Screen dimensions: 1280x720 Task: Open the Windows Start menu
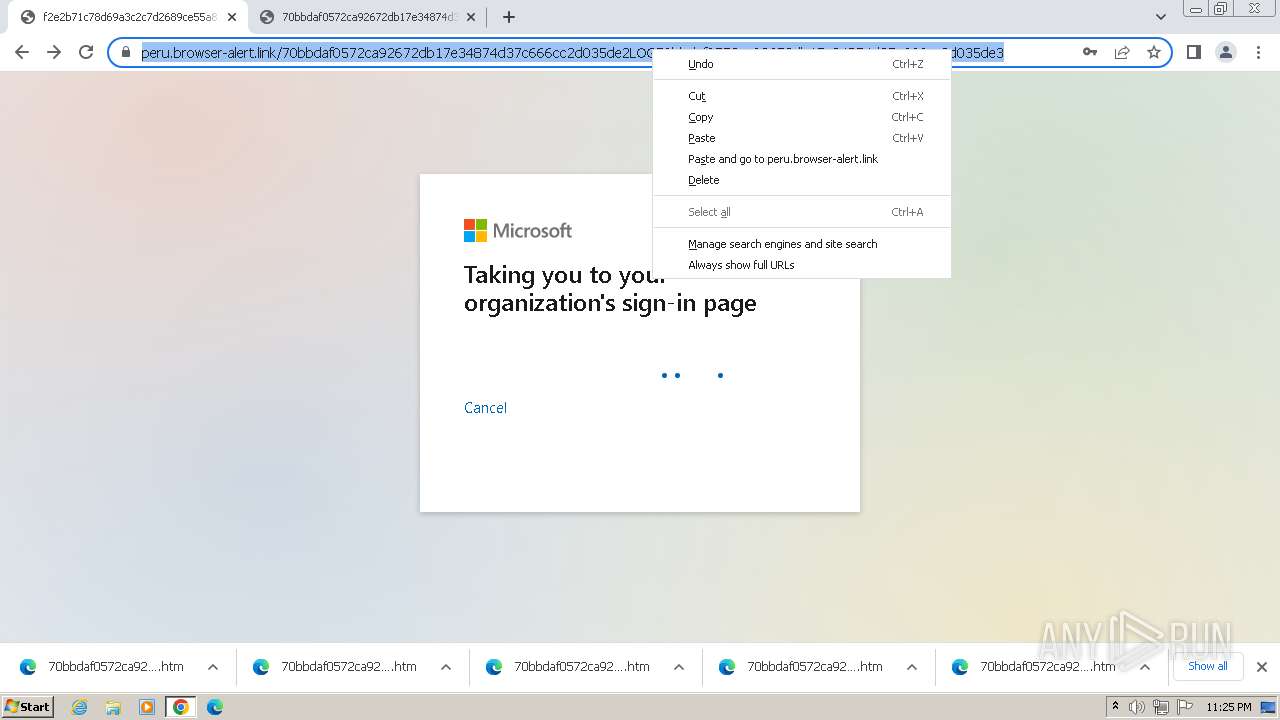[x=28, y=707]
